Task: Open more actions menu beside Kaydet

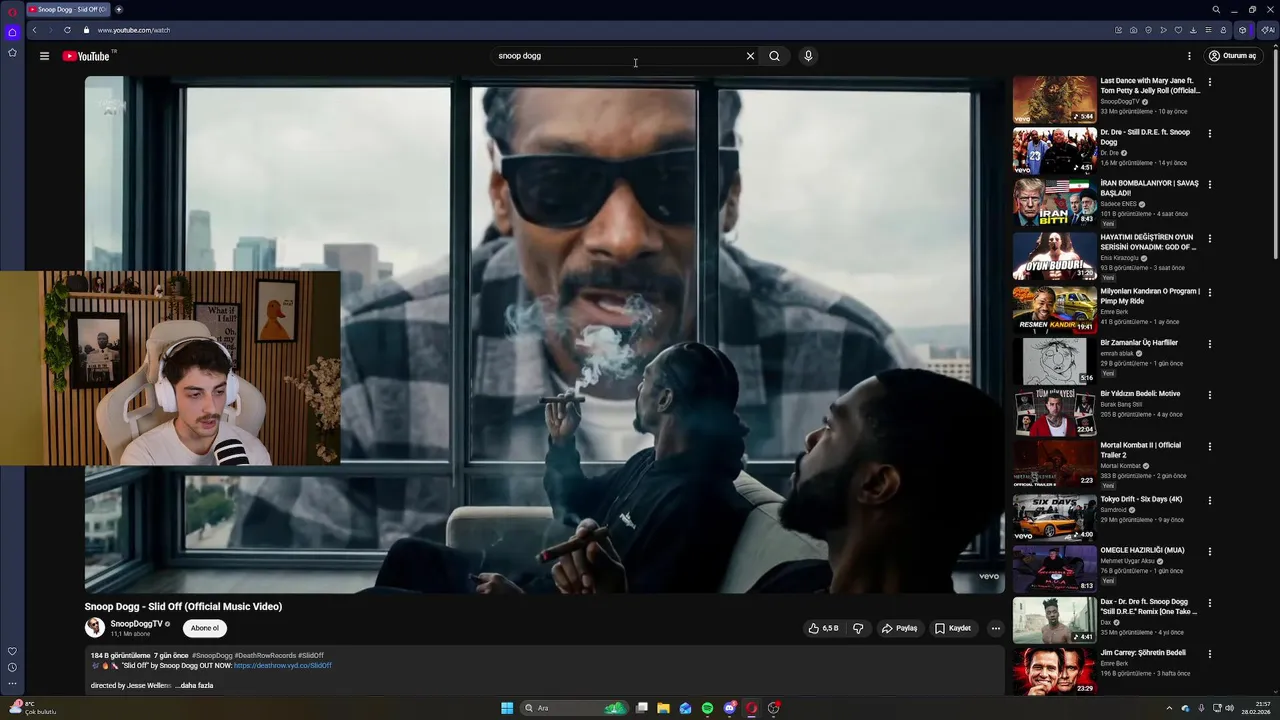Action: pyautogui.click(x=995, y=628)
